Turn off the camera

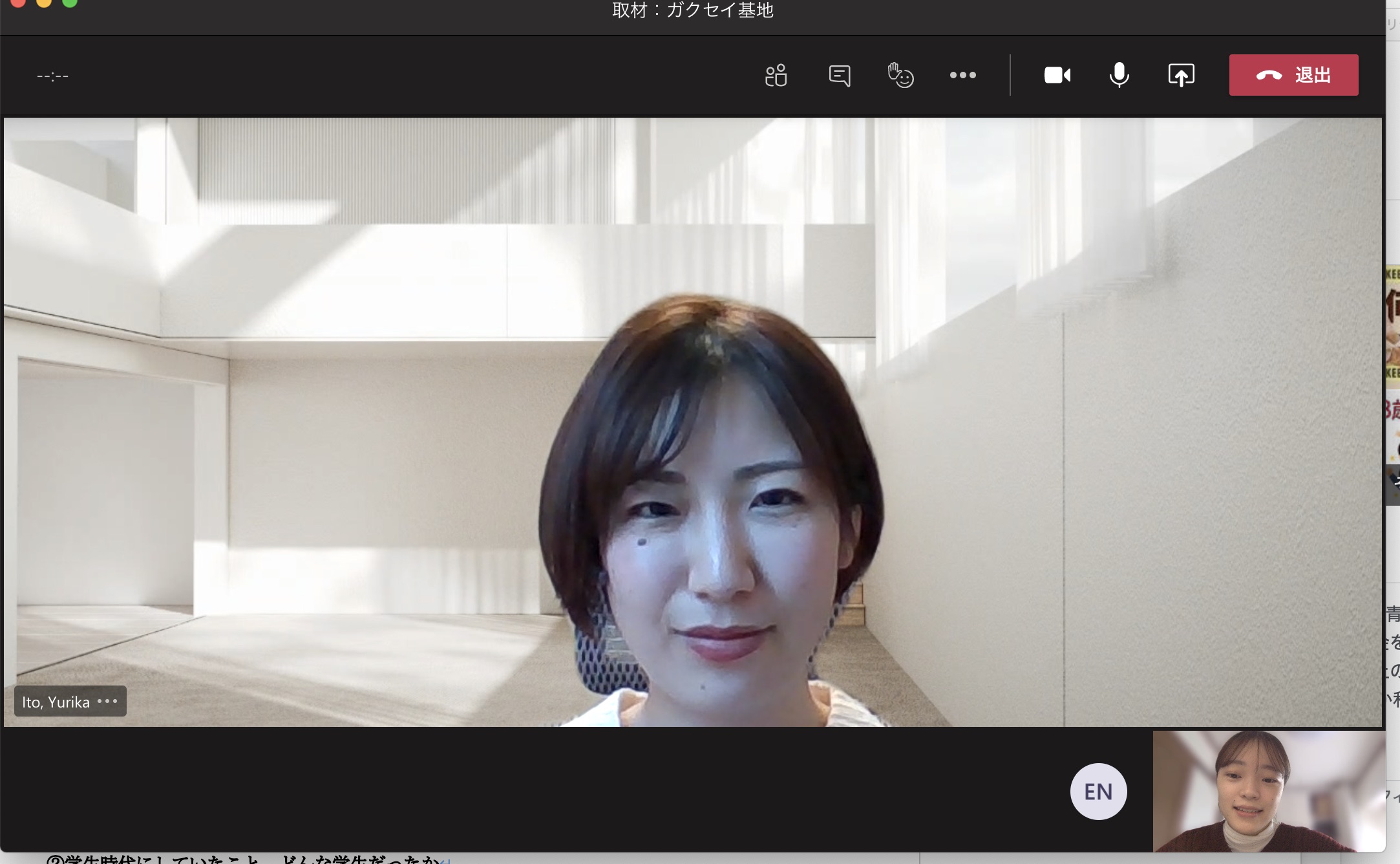[1057, 75]
